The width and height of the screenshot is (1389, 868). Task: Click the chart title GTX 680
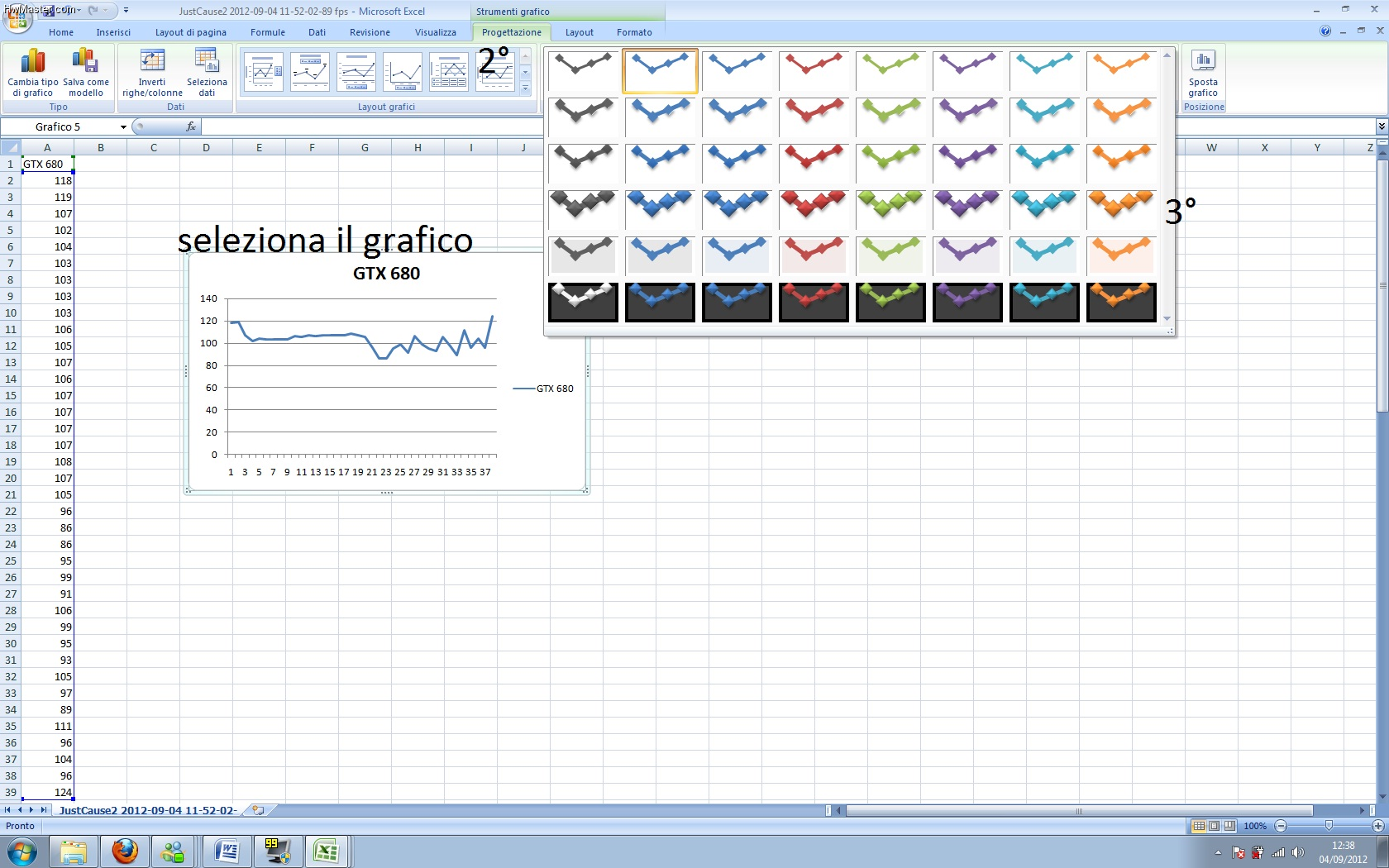(x=386, y=274)
